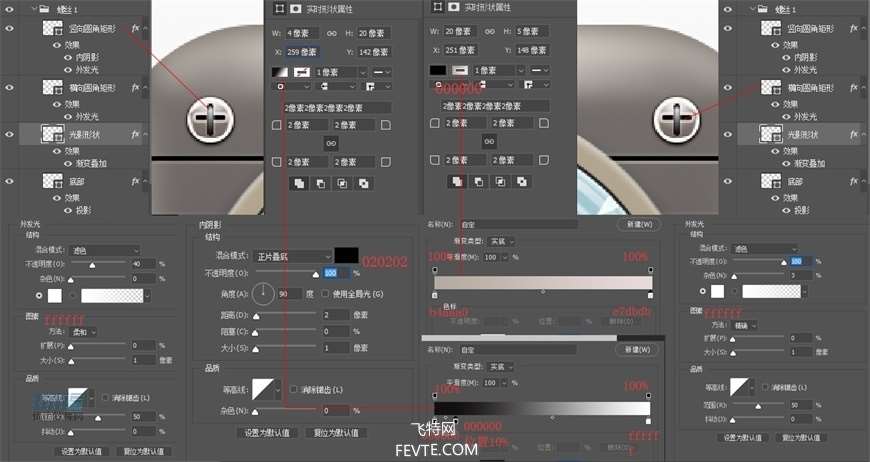Click fx icon on 底部 layer, left layers panel
870x462 pixels.
coord(135,181)
